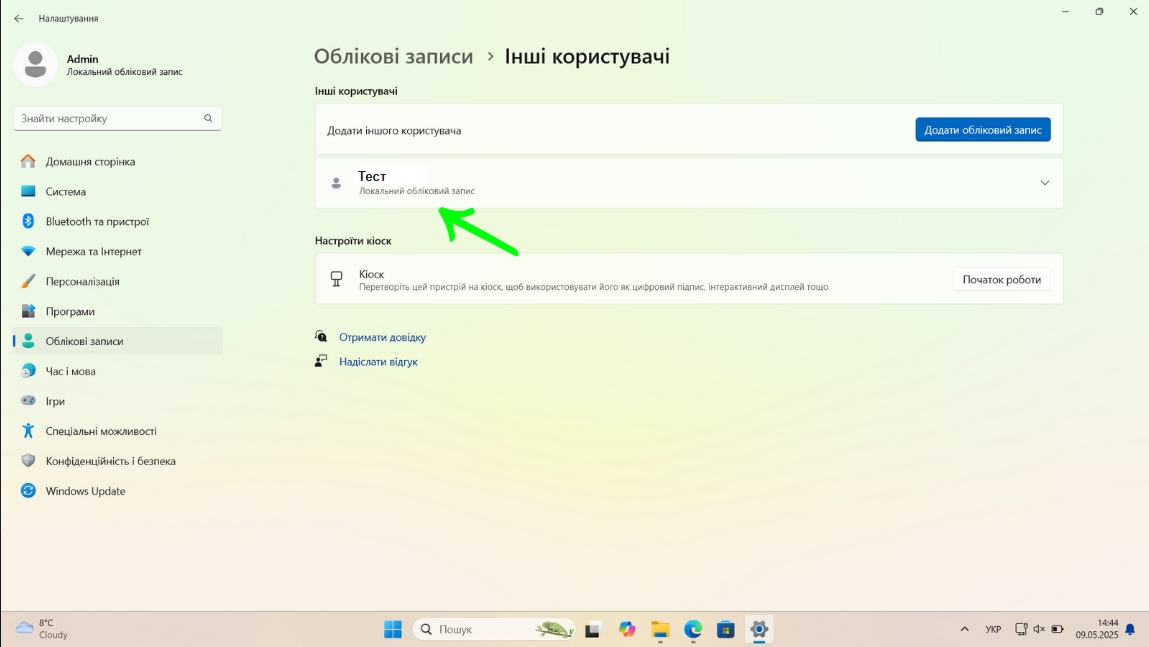This screenshot has height=647, width=1149.
Task: Open Конфіденційність і безпека section
Action: [110, 462]
